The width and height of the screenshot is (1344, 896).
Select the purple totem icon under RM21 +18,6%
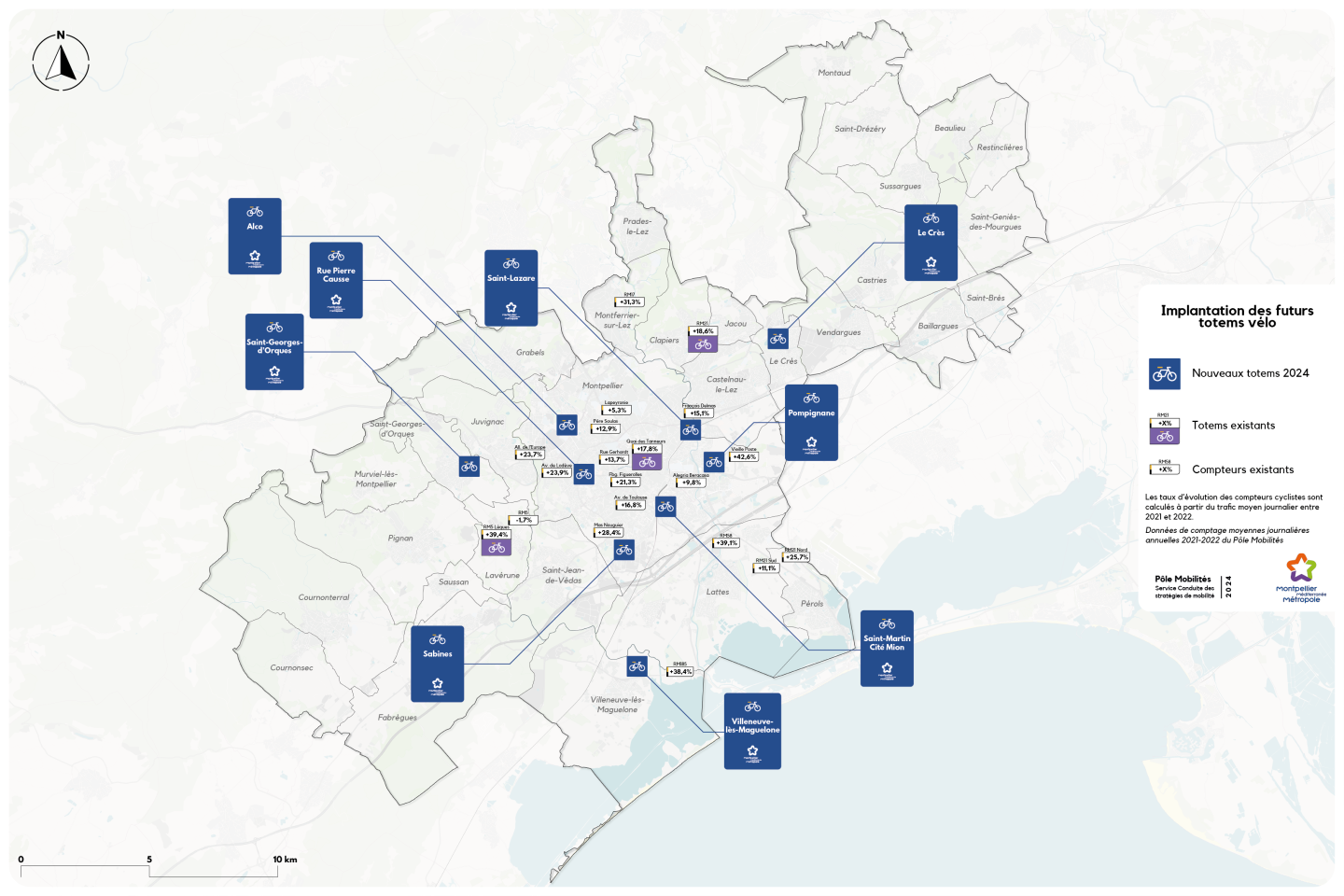703,344
